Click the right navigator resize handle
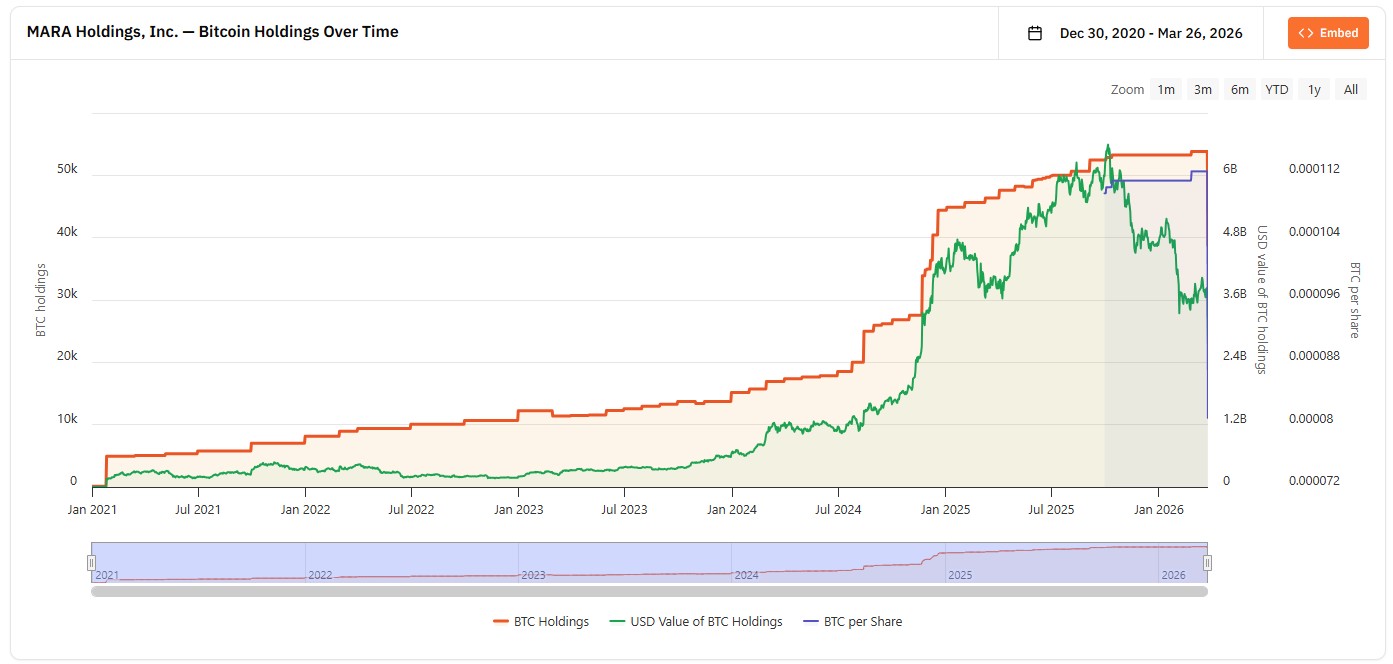 click(1206, 561)
